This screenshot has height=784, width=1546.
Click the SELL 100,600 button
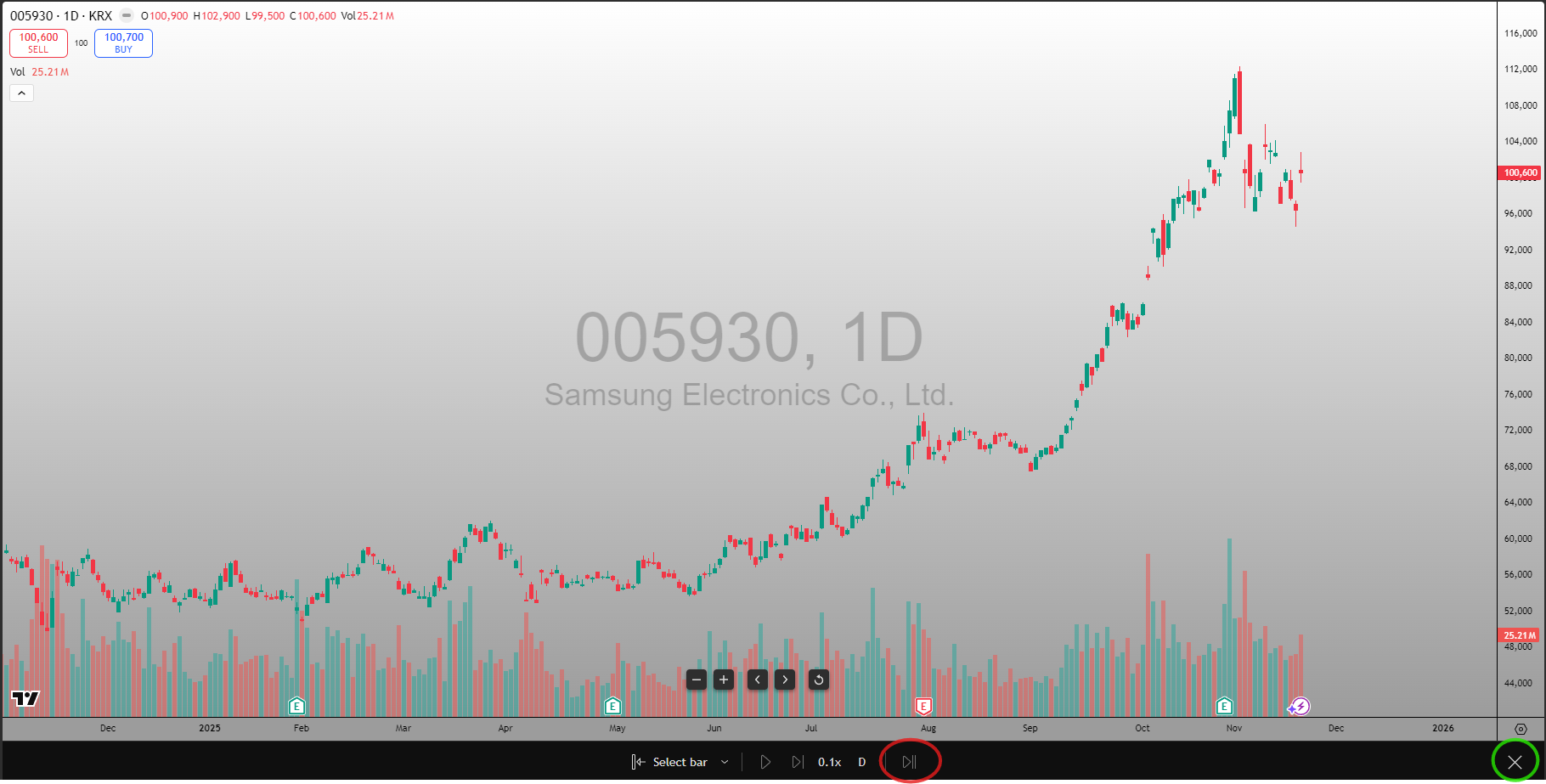[38, 43]
